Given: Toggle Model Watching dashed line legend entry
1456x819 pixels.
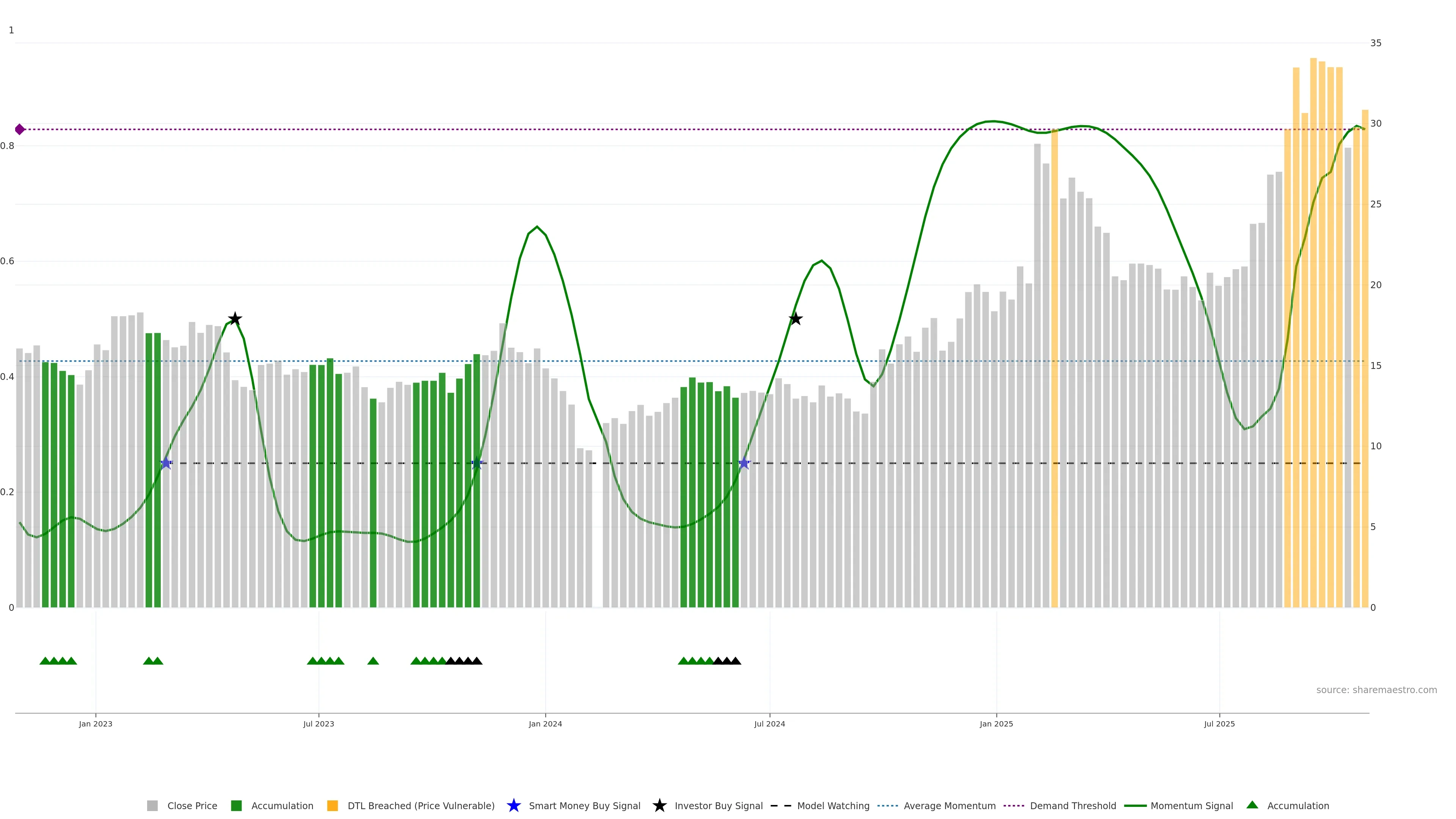Looking at the screenshot, I should click(x=833, y=806).
